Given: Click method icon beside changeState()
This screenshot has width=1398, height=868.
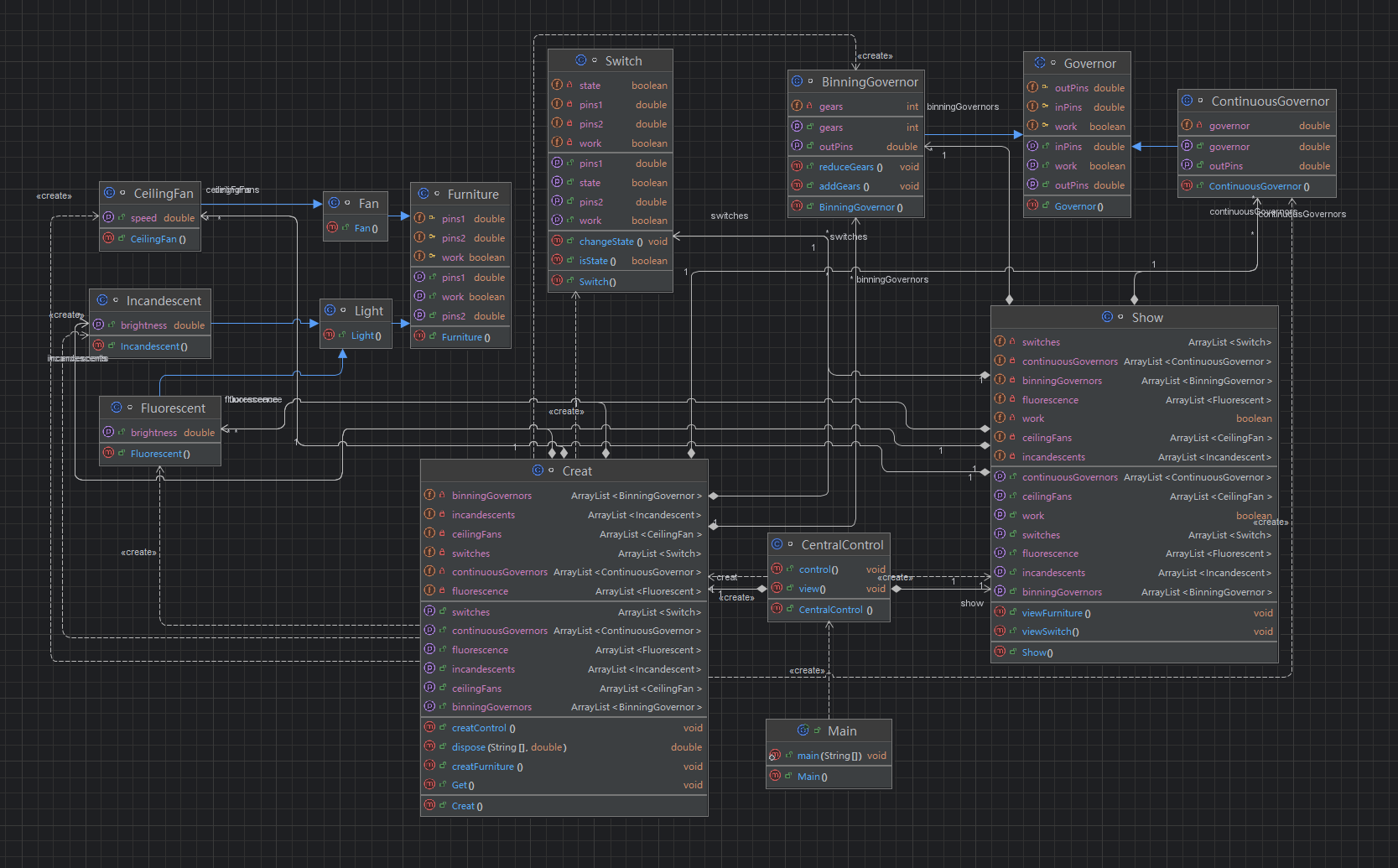Looking at the screenshot, I should coord(557,241).
